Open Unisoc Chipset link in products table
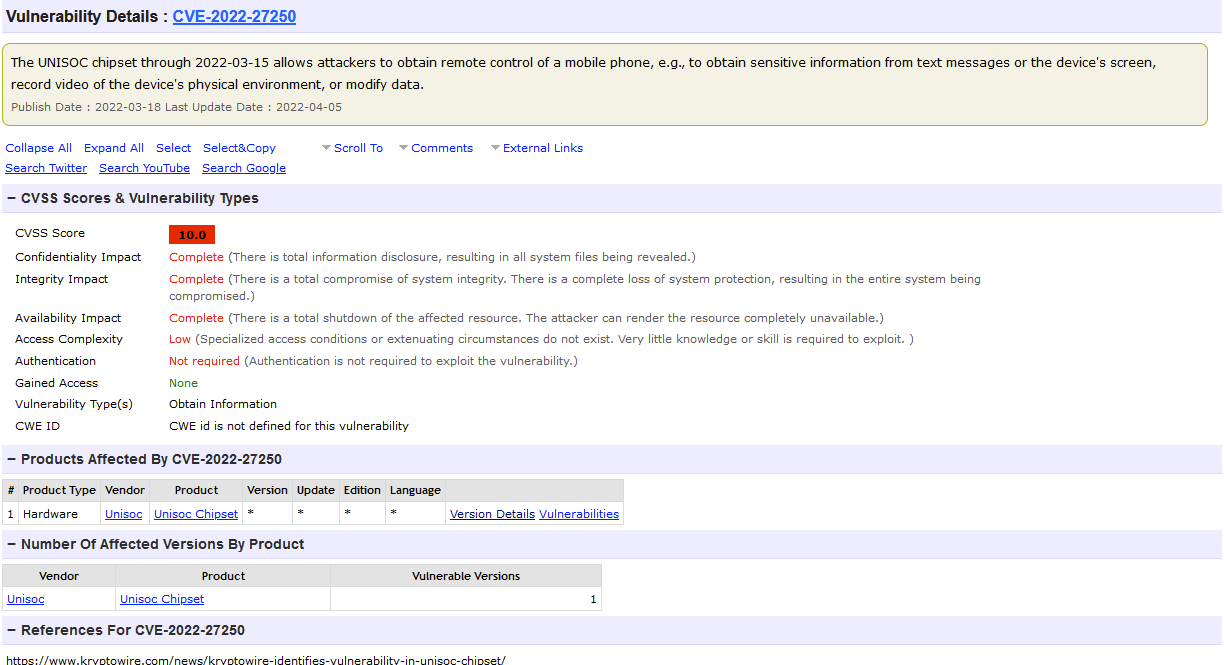1224x665 pixels. coord(196,514)
